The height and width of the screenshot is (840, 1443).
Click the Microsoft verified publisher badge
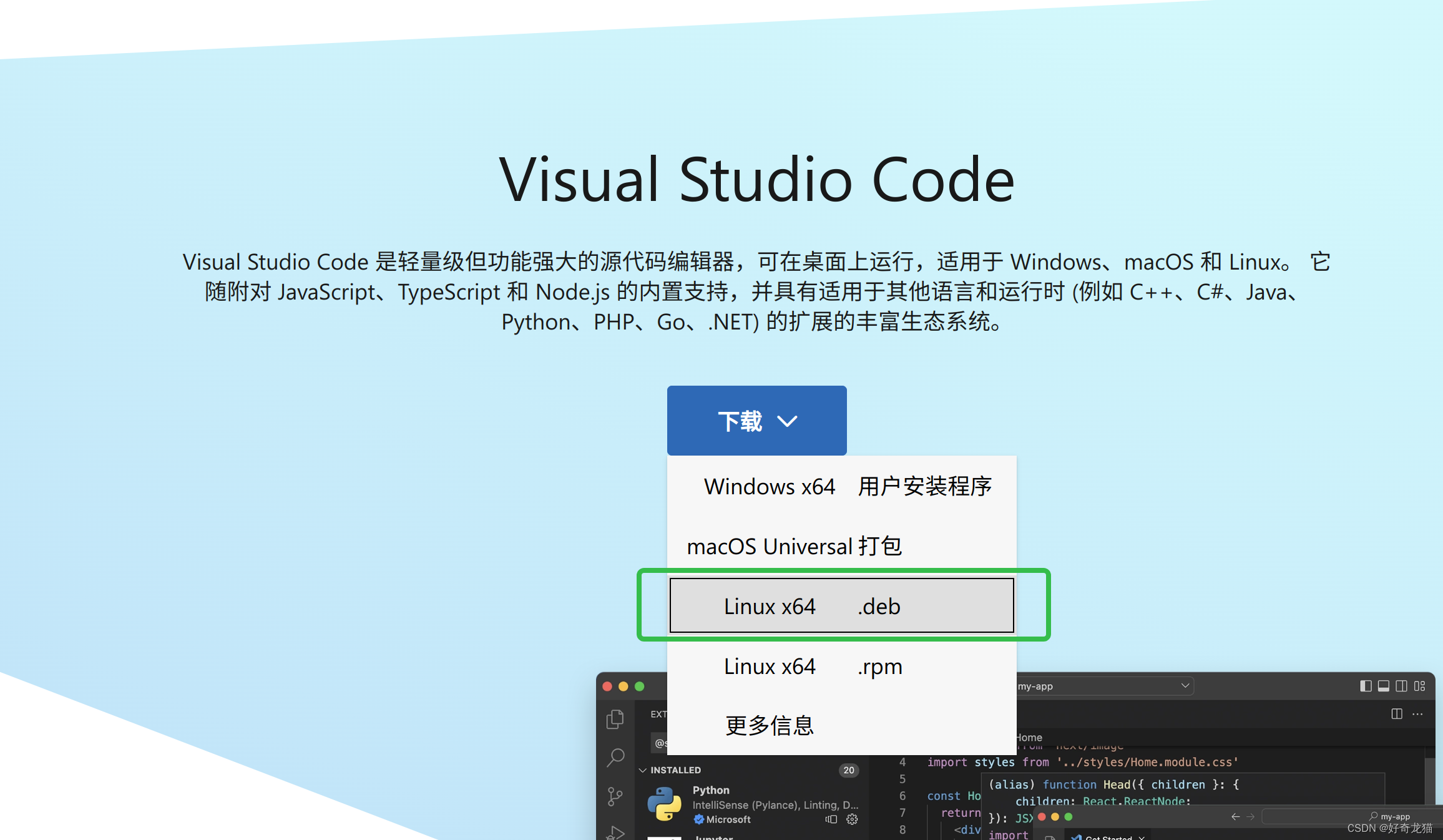[x=699, y=819]
